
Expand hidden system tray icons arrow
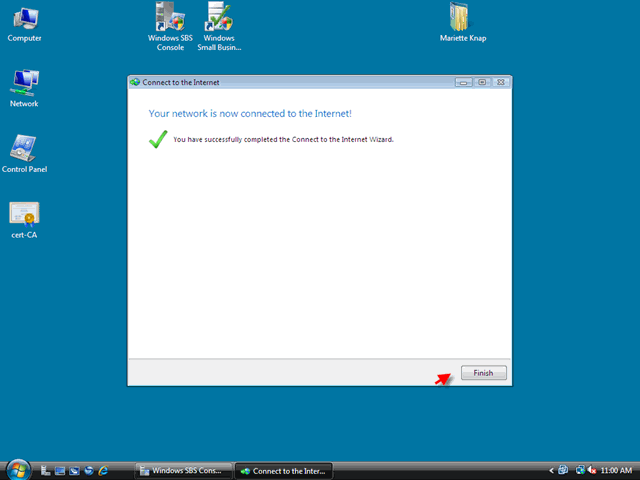click(x=551, y=471)
